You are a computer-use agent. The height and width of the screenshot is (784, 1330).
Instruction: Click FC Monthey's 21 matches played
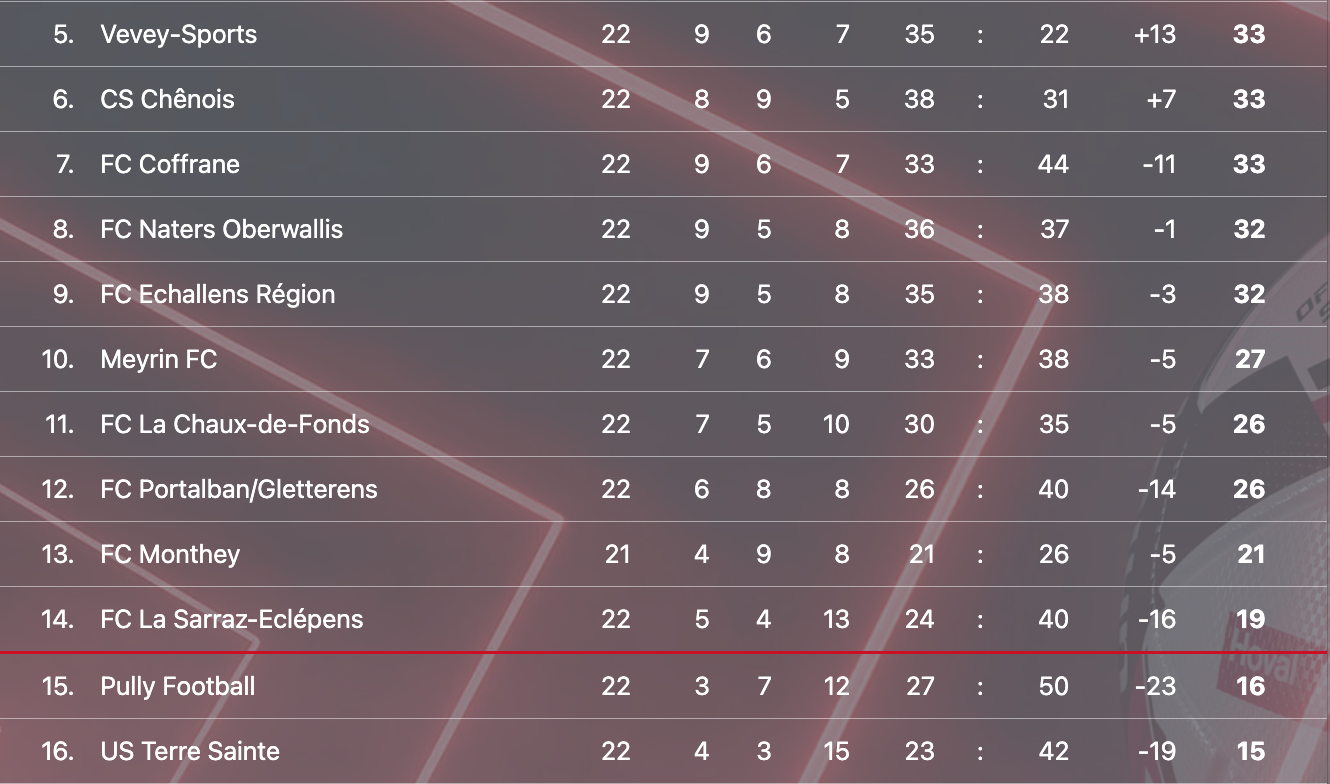coord(617,554)
